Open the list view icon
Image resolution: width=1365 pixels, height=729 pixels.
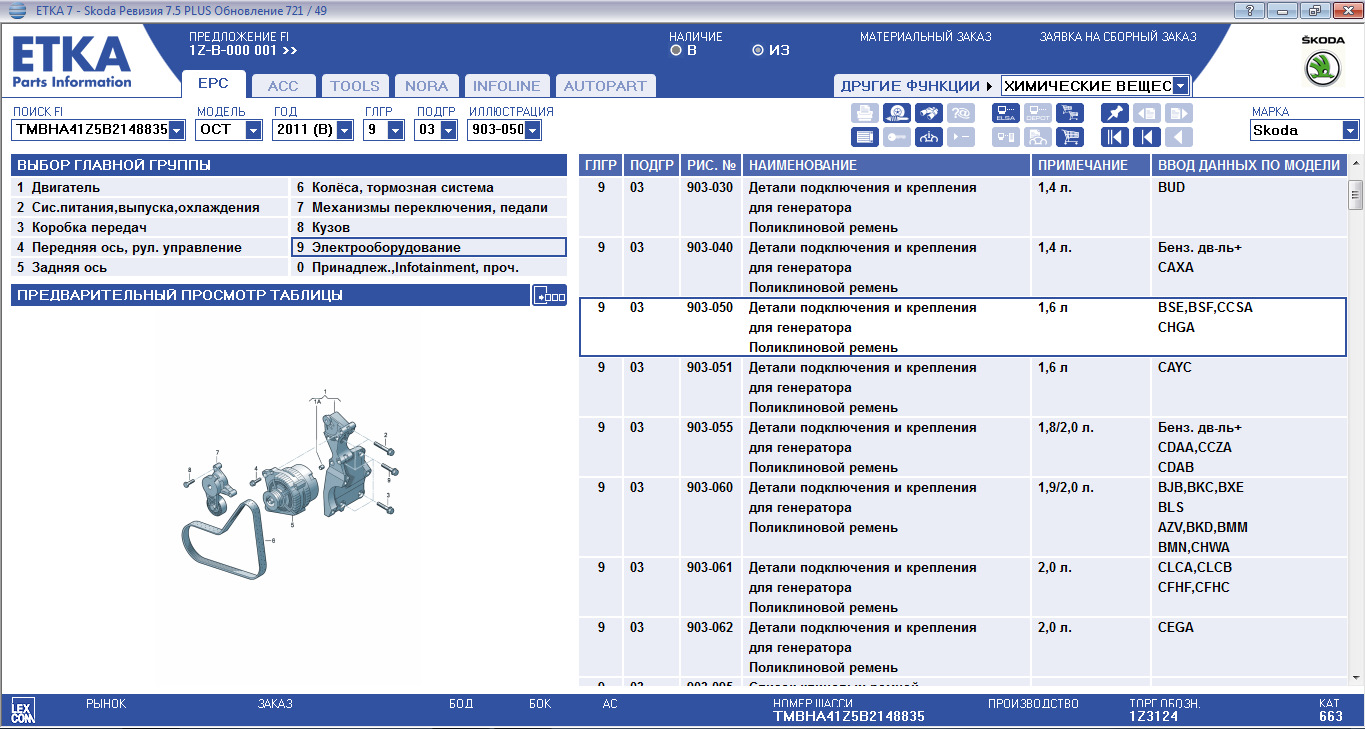[x=865, y=137]
